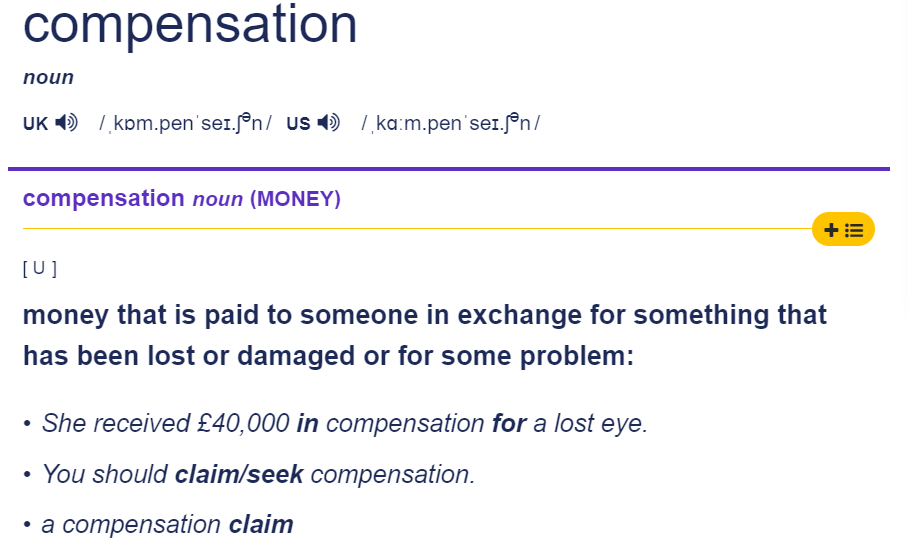Screen dimensions: 908x545
Task: Click the bold "claim/seek" collocation
Action: (239, 474)
